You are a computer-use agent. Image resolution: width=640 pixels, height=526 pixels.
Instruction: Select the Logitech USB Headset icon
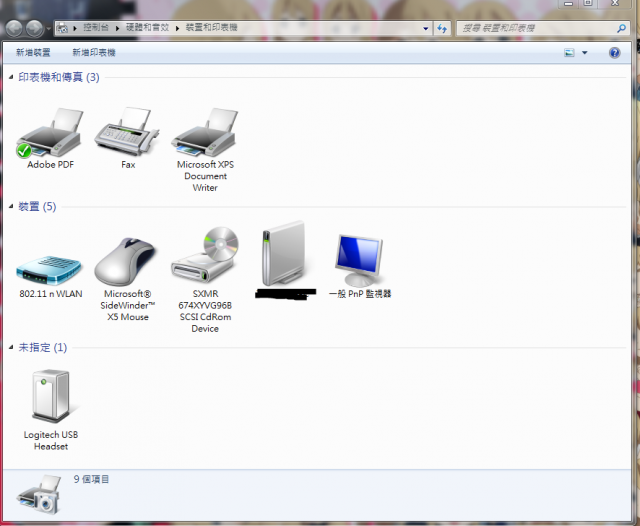(51, 396)
